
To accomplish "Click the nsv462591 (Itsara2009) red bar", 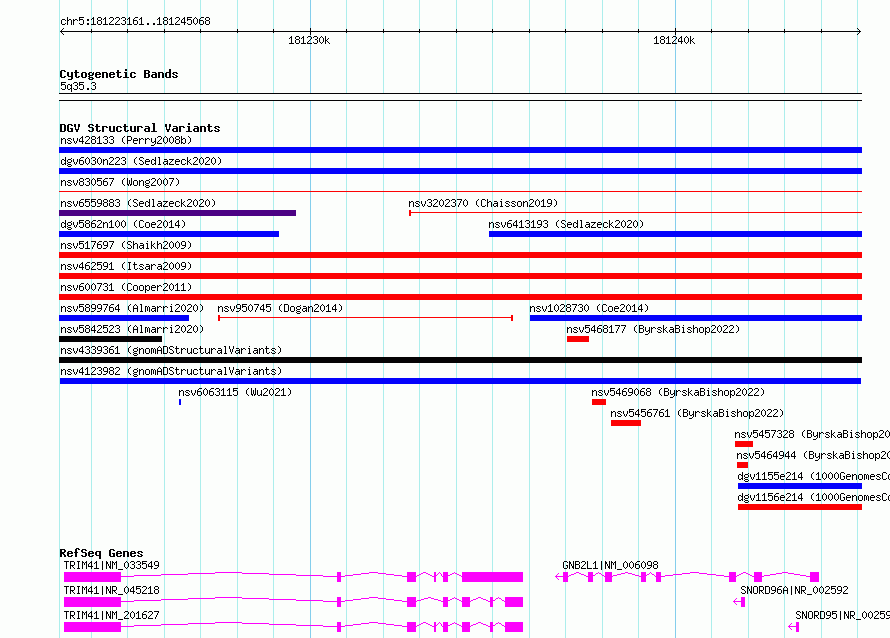I will (x=460, y=276).
